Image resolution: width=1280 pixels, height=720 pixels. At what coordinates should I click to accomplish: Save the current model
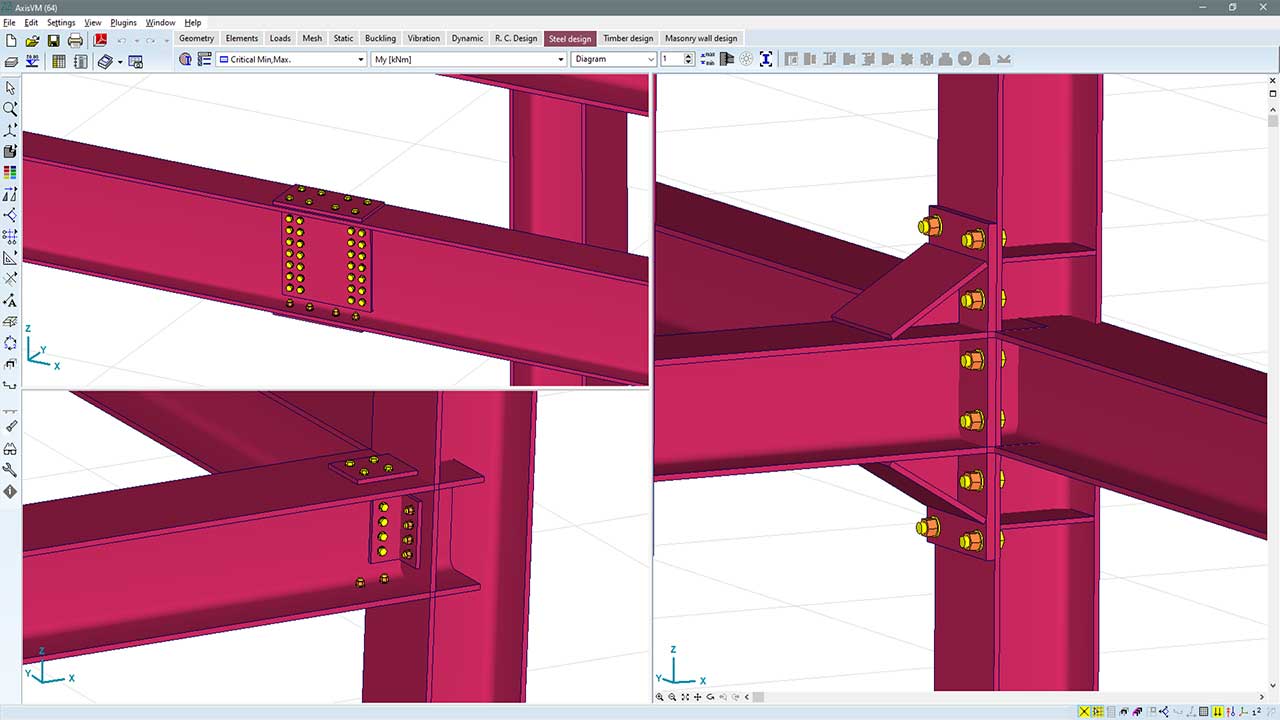click(x=53, y=41)
